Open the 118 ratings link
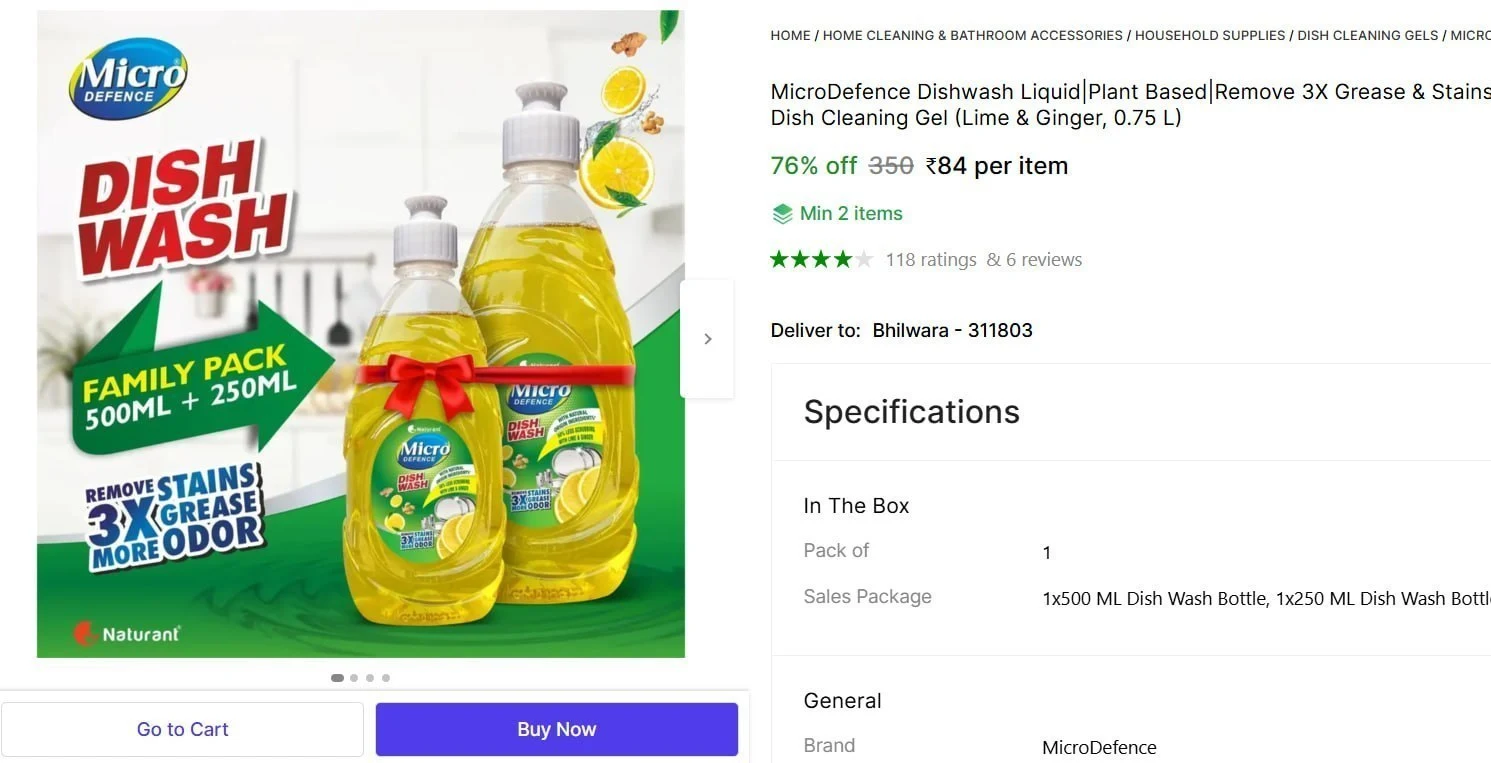 pos(931,260)
